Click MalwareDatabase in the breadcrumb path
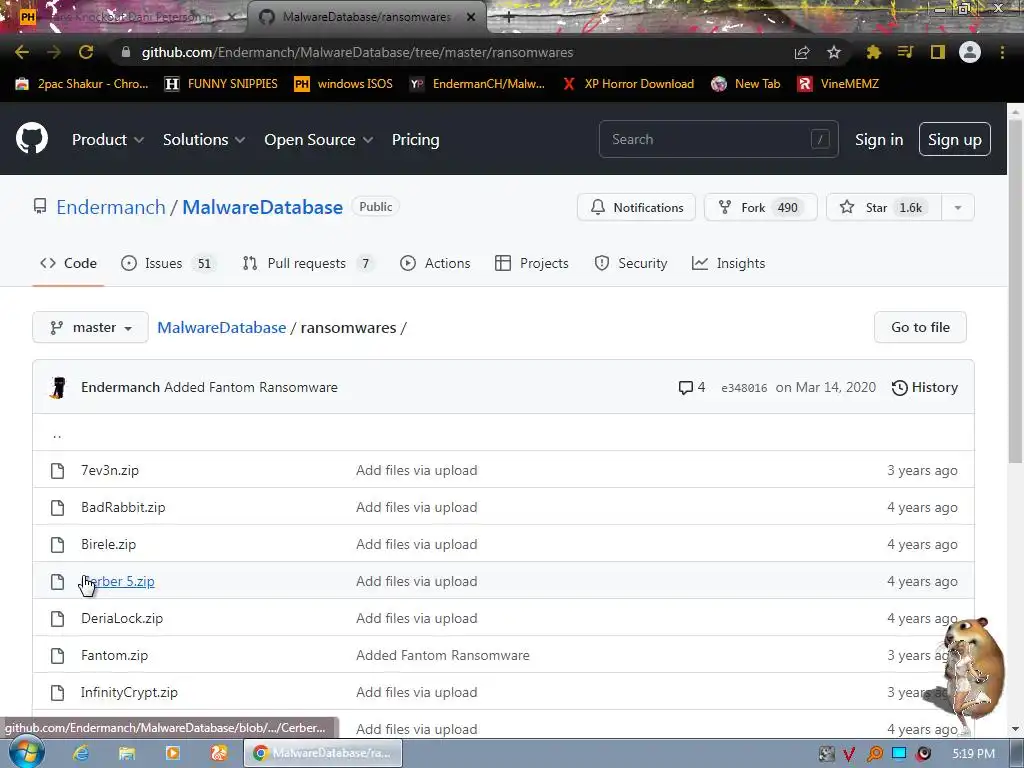1024x768 pixels. coord(221,328)
